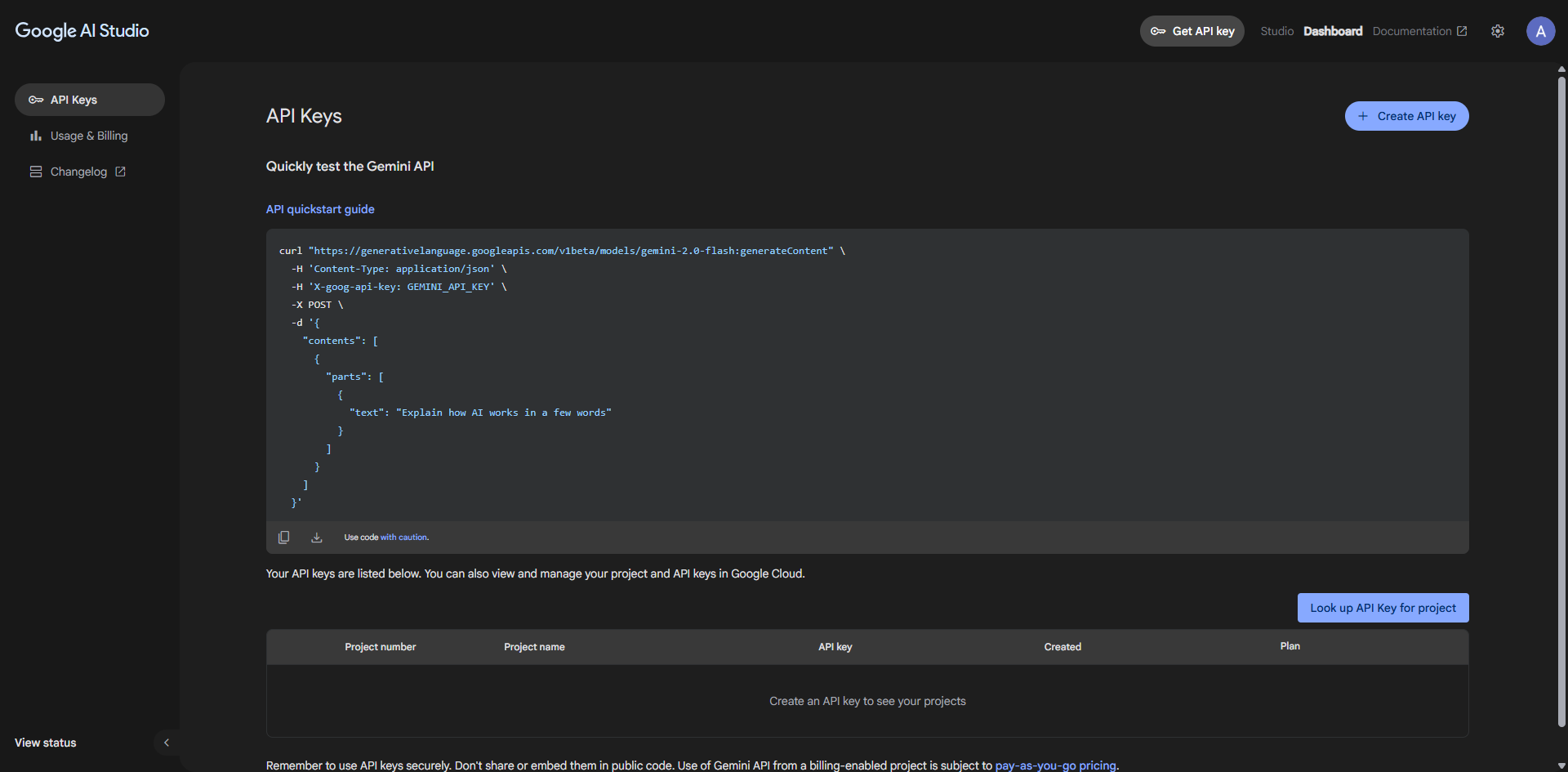The height and width of the screenshot is (772, 1568).
Task: Open settings via the gear icon
Action: click(x=1497, y=31)
